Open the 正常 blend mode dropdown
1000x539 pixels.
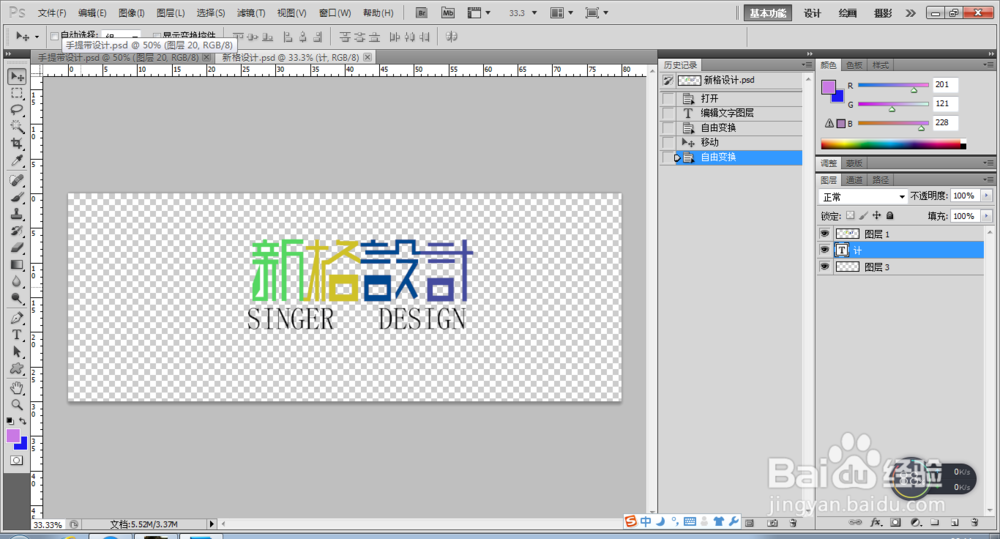pyautogui.click(x=863, y=196)
